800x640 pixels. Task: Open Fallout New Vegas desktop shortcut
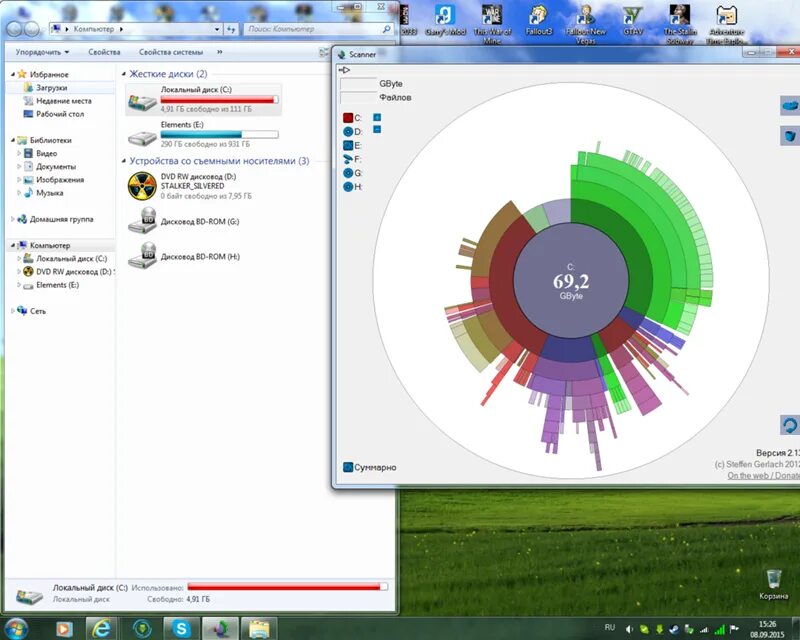[586, 24]
